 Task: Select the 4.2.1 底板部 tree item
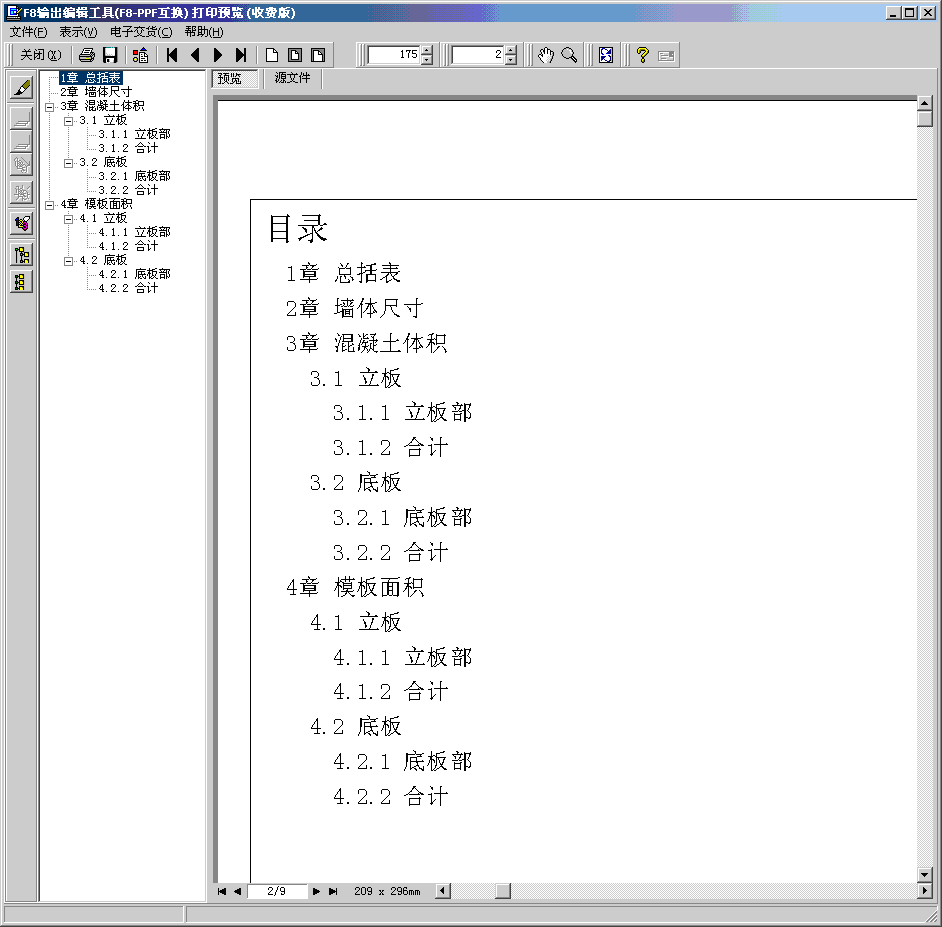tap(135, 274)
